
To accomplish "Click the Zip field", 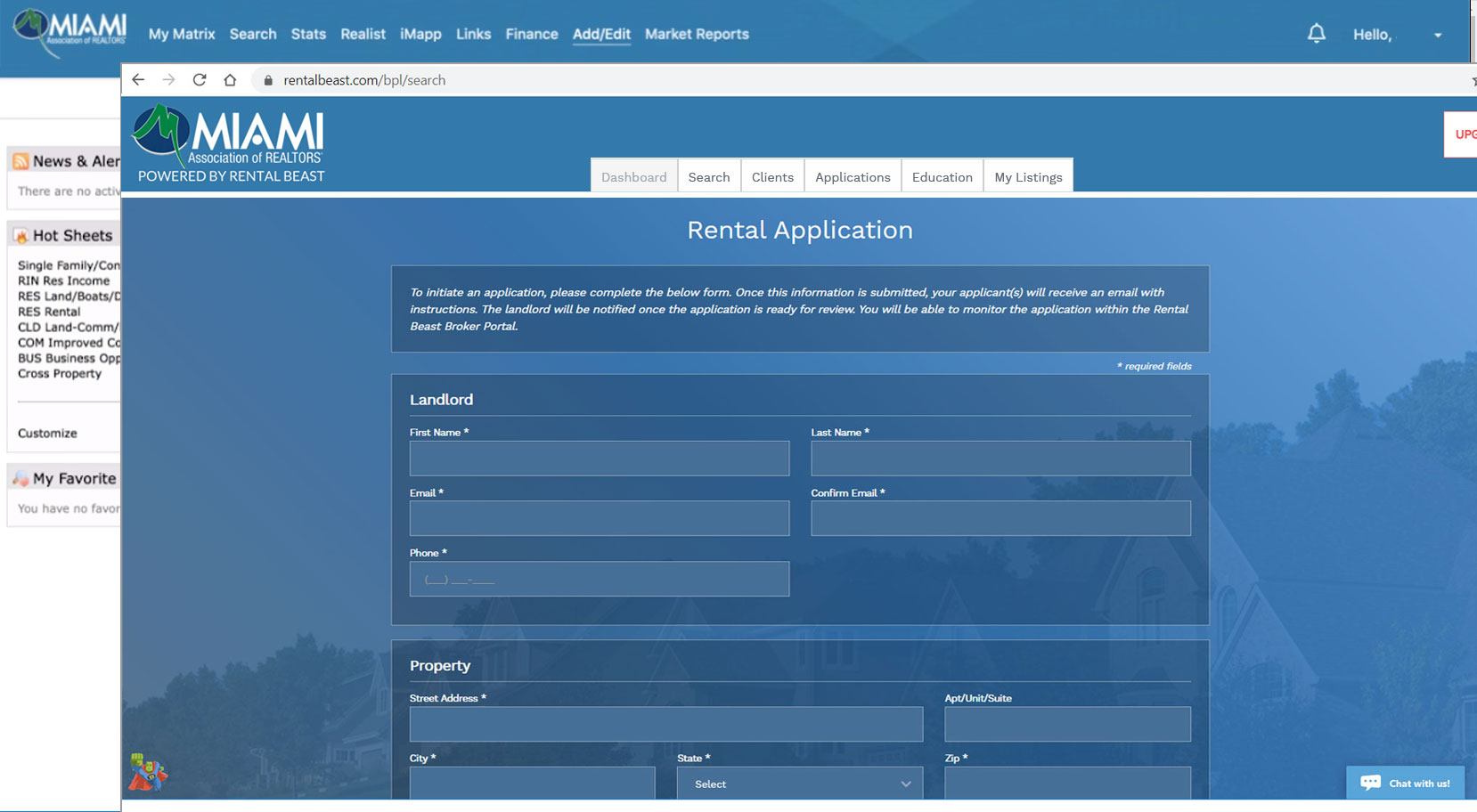I will coord(1067,784).
